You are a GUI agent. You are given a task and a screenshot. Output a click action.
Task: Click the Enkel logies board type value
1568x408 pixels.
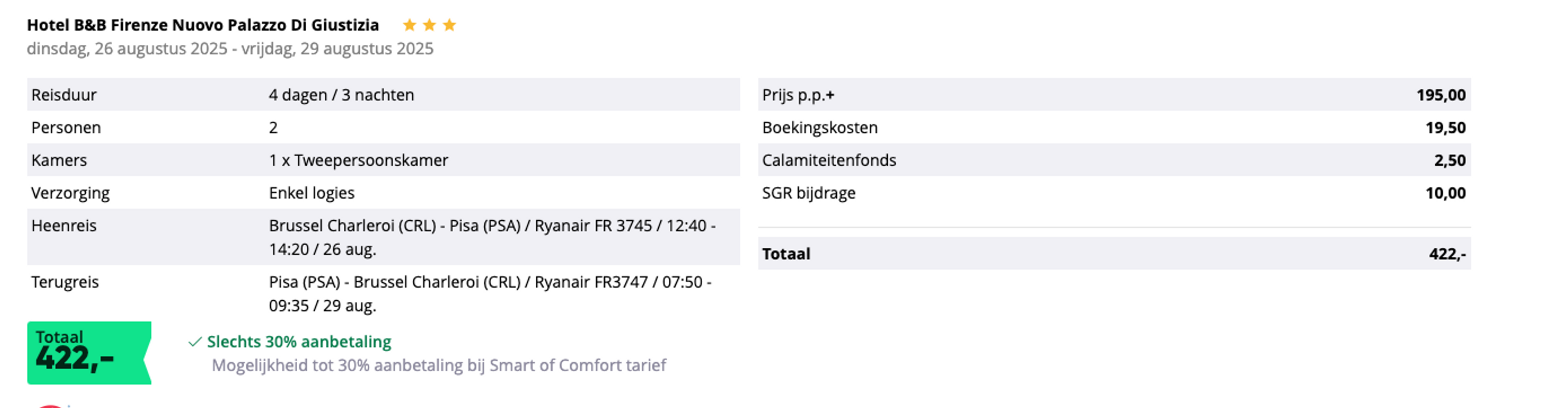click(311, 193)
